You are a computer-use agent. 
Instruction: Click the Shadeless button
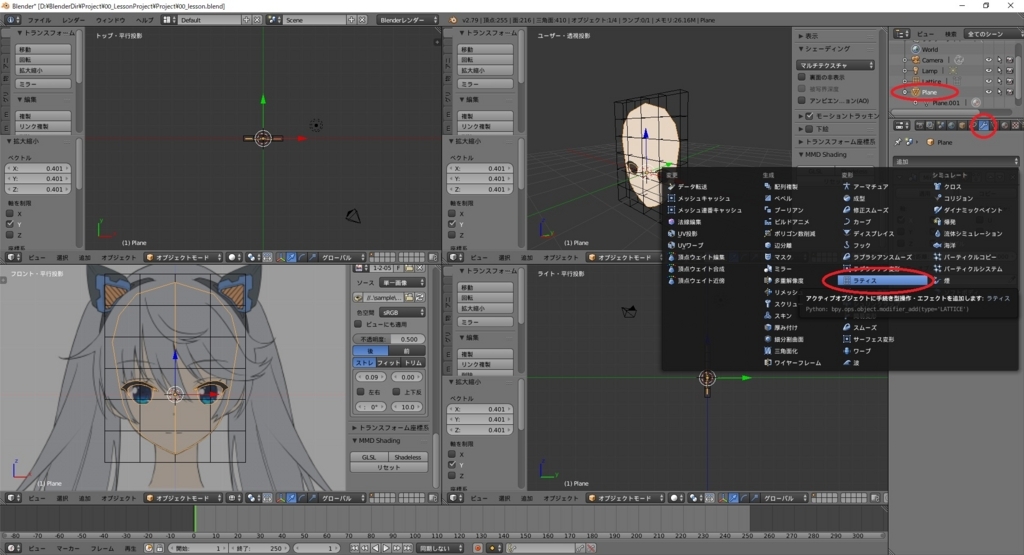[x=408, y=457]
